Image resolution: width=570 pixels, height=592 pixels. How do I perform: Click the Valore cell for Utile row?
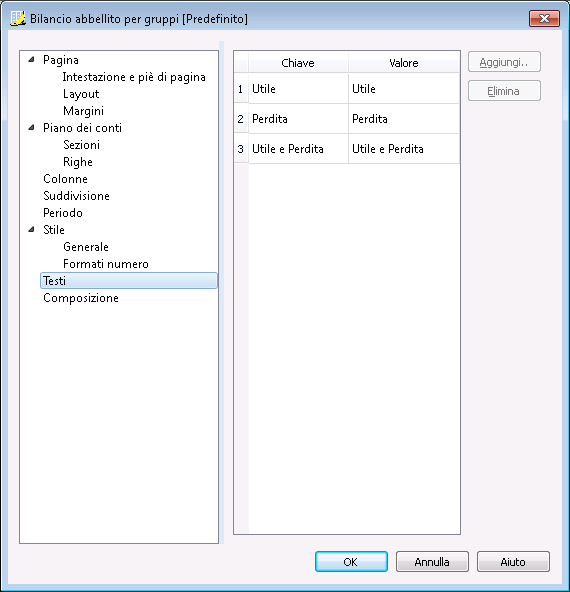tap(404, 89)
